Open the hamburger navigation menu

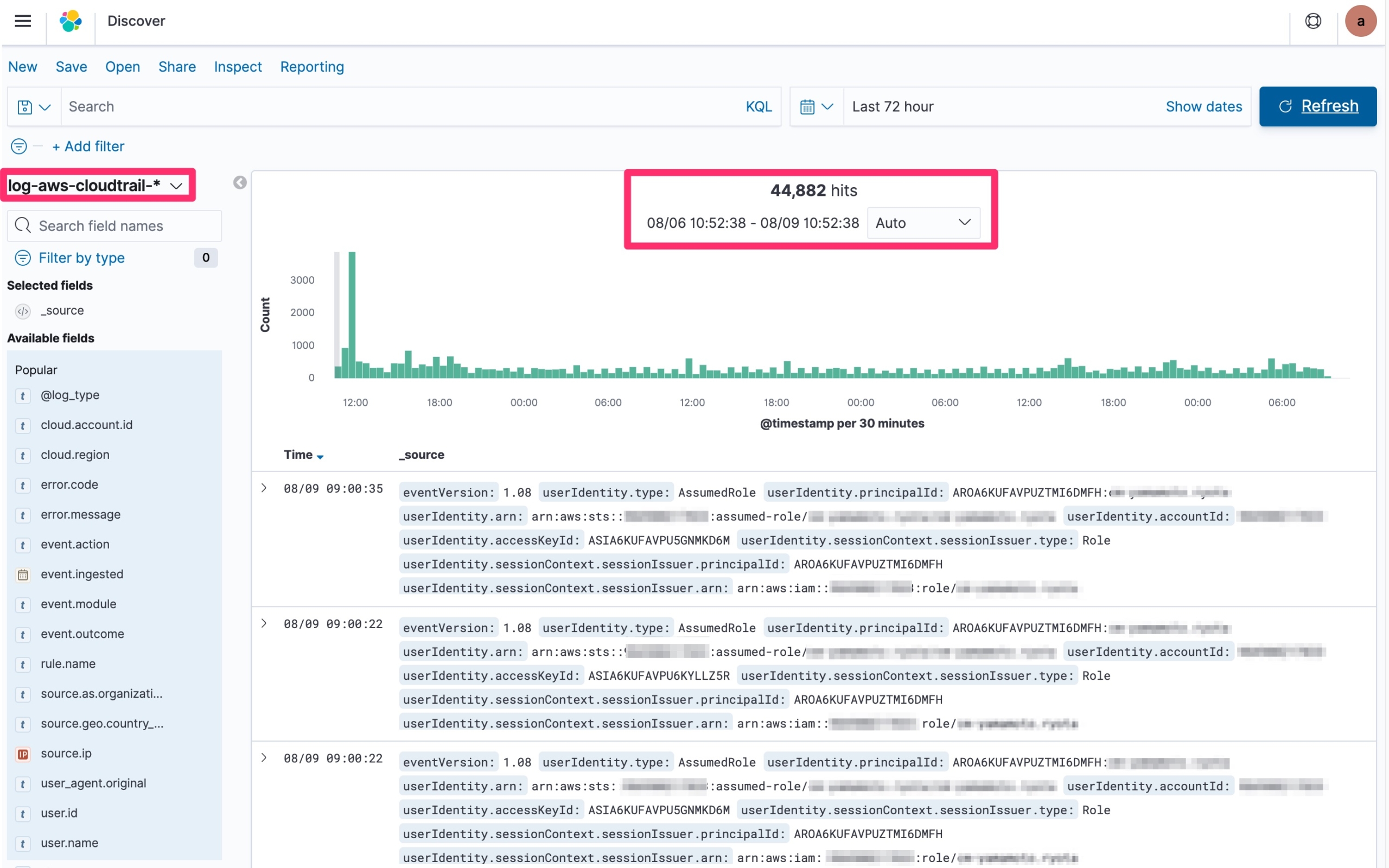tap(23, 21)
